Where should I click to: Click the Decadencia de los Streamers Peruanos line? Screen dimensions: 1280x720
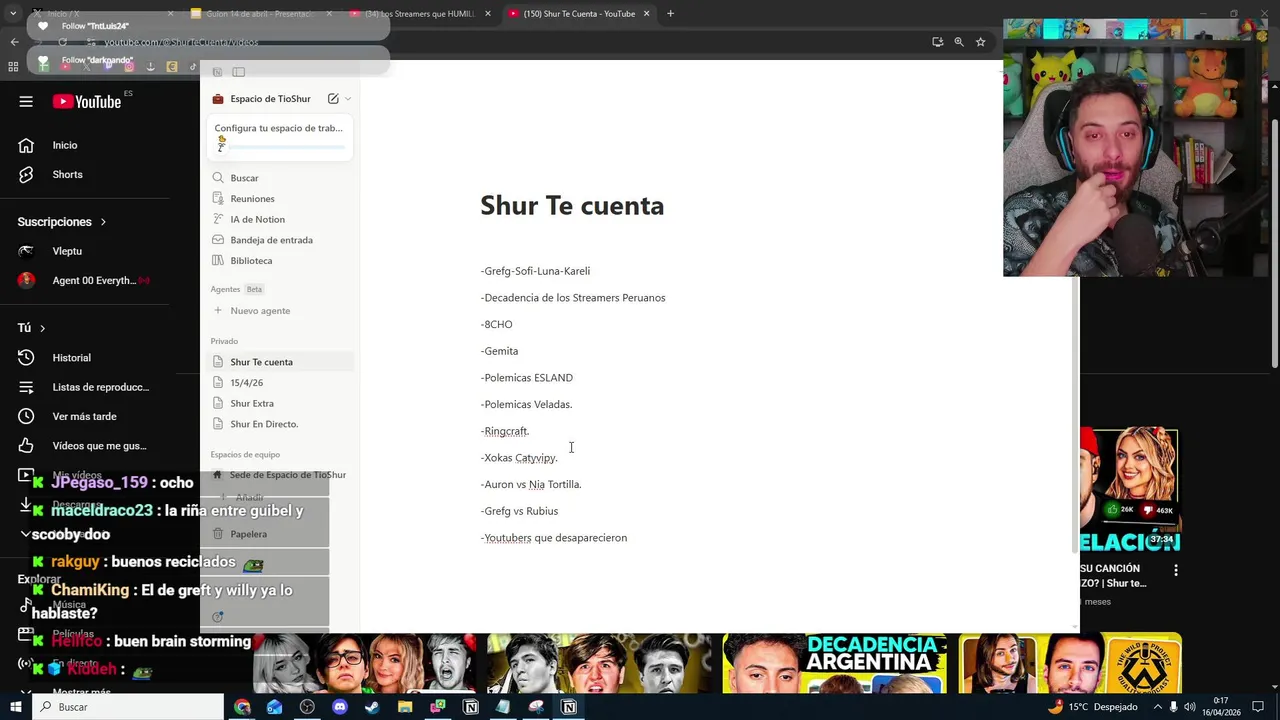coord(573,298)
